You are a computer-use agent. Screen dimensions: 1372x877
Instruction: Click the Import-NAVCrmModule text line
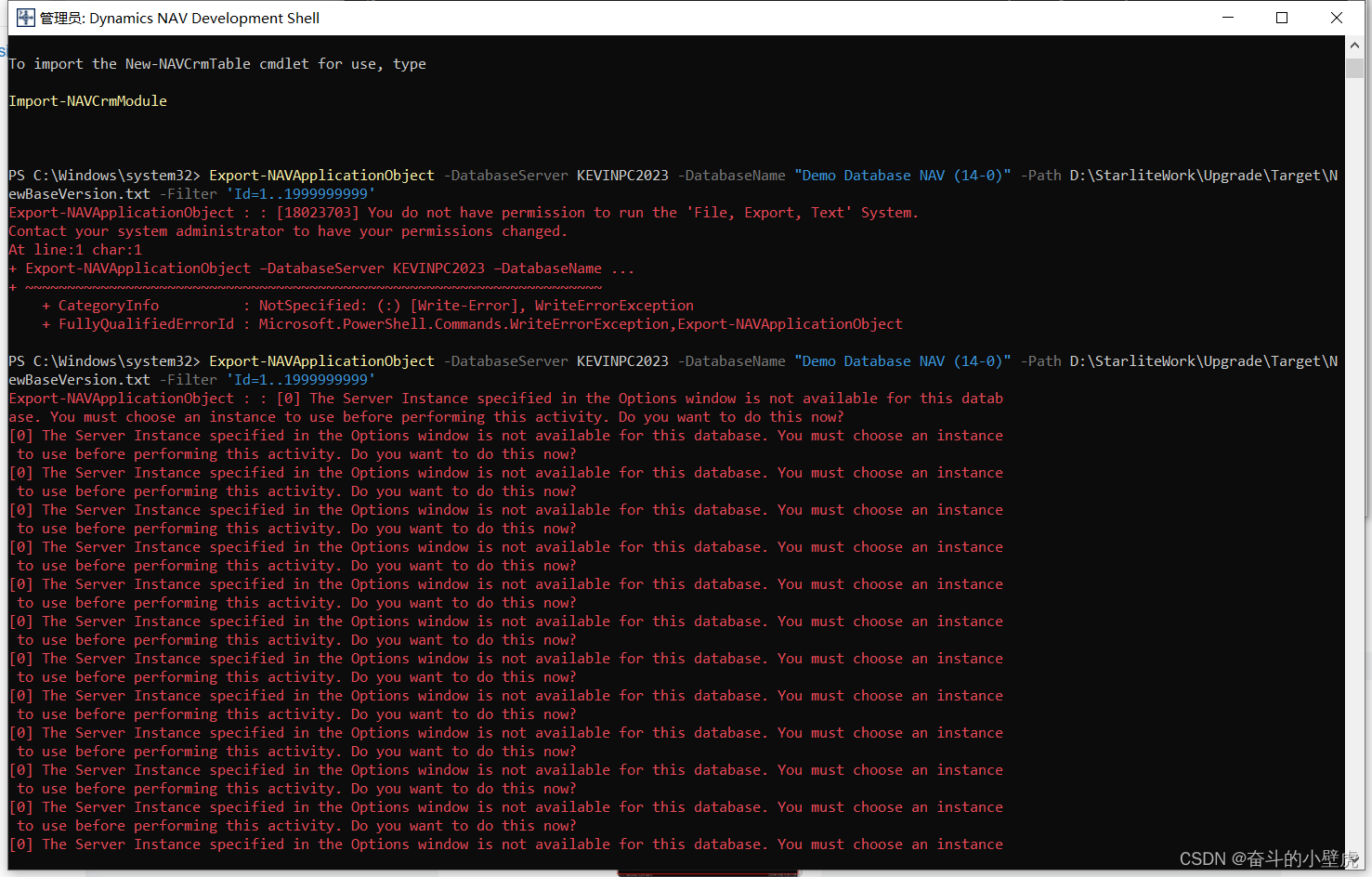pyautogui.click(x=87, y=100)
